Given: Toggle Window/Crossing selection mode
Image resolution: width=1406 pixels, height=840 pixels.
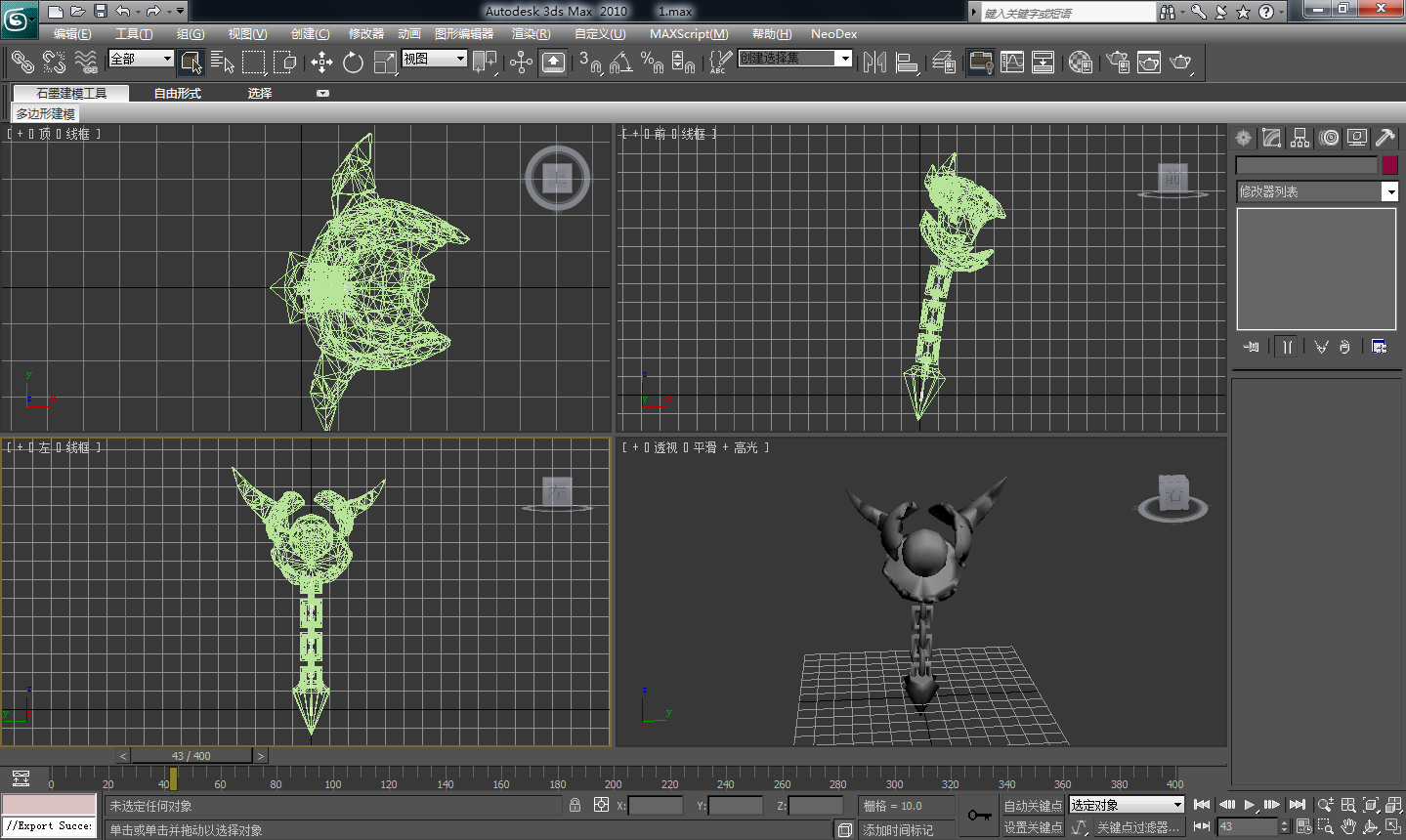Looking at the screenshot, I should (x=285, y=62).
